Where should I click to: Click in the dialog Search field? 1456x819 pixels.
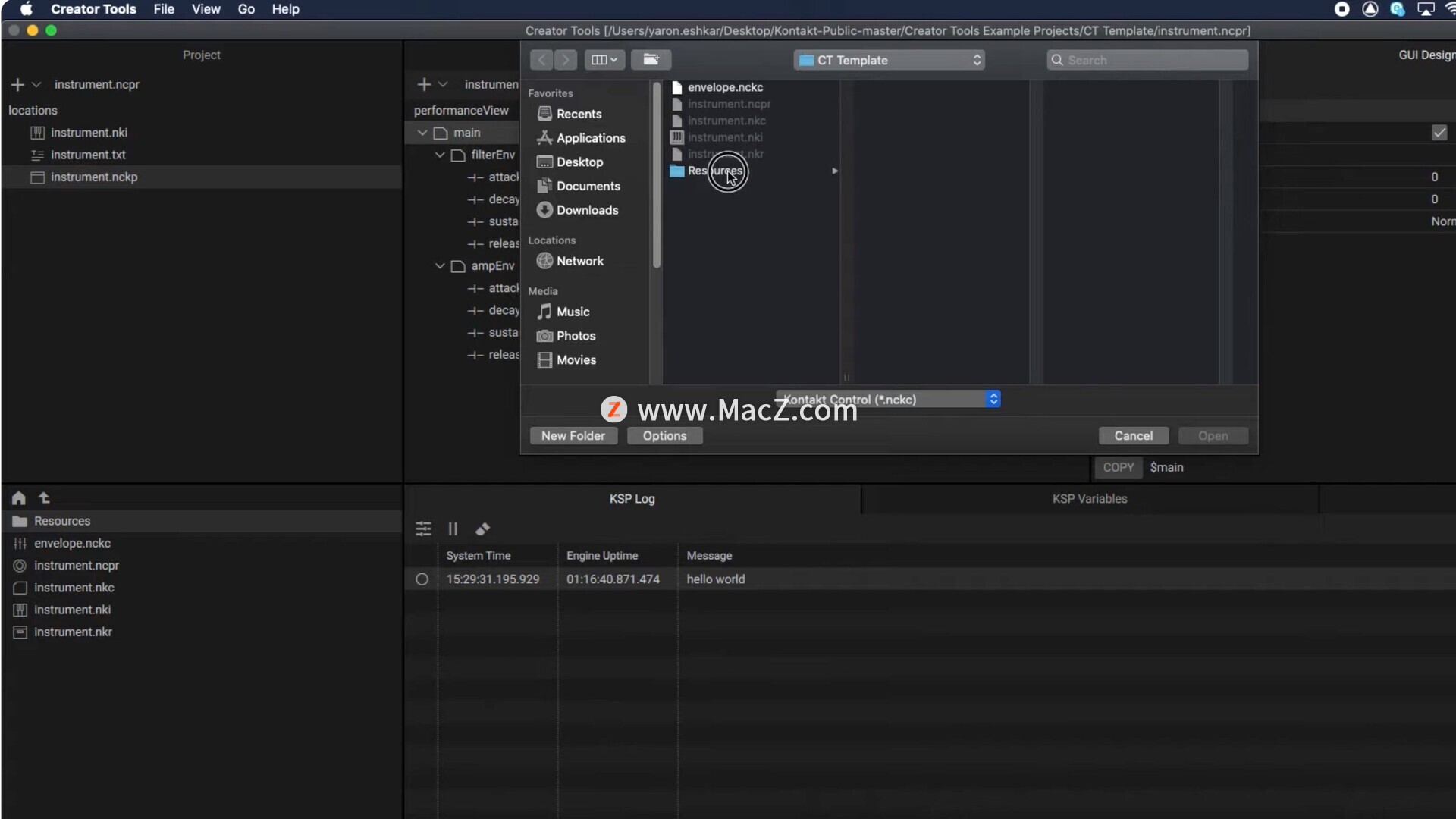click(x=1147, y=60)
